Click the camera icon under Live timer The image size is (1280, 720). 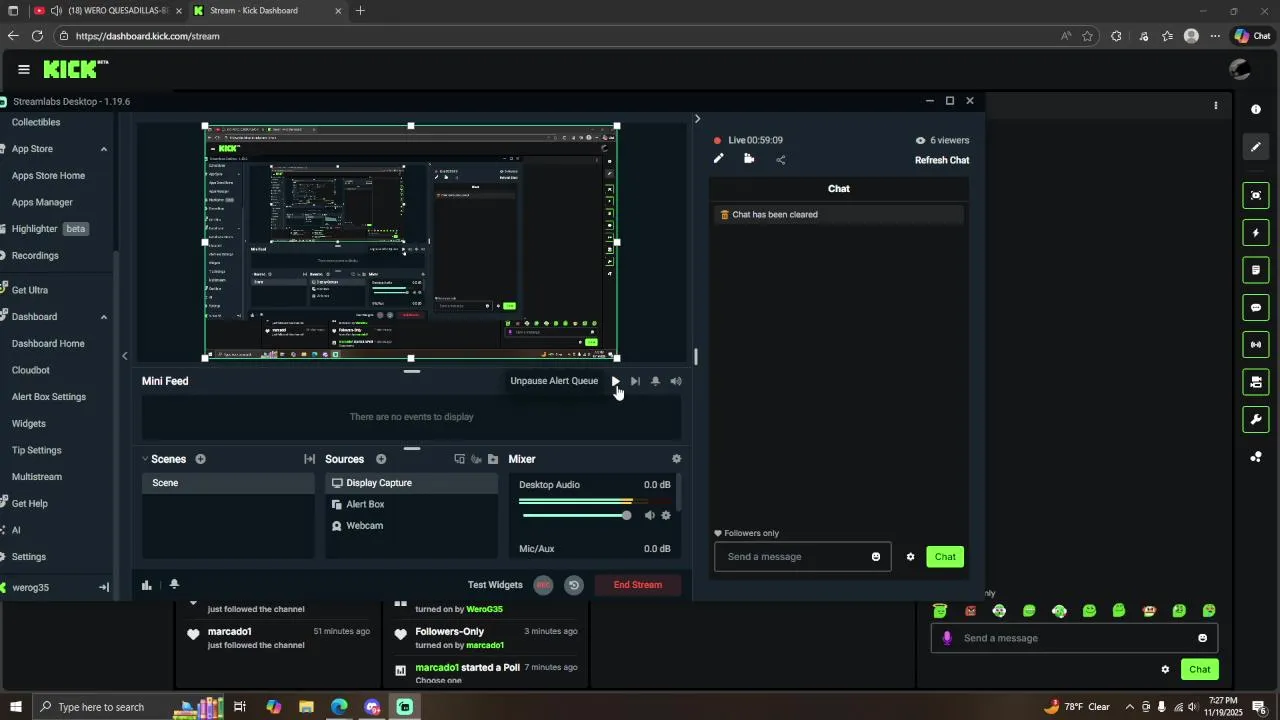click(749, 159)
